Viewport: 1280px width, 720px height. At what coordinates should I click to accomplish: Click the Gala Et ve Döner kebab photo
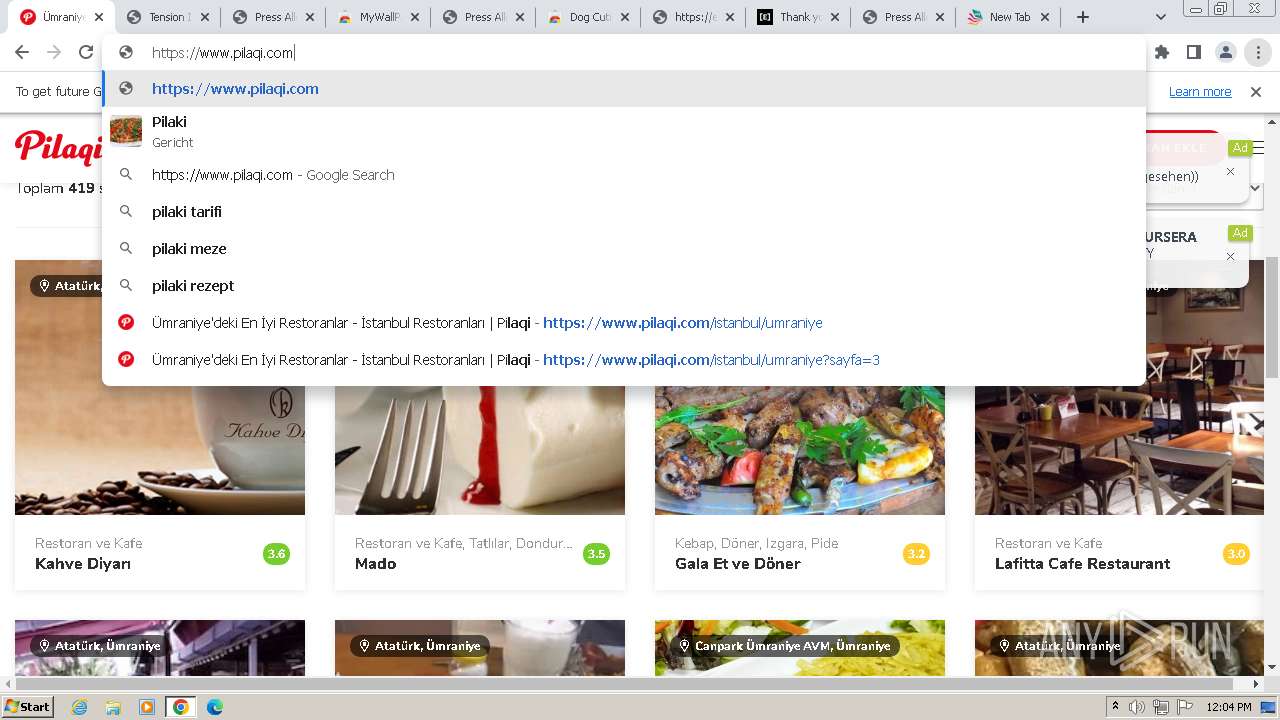800,450
